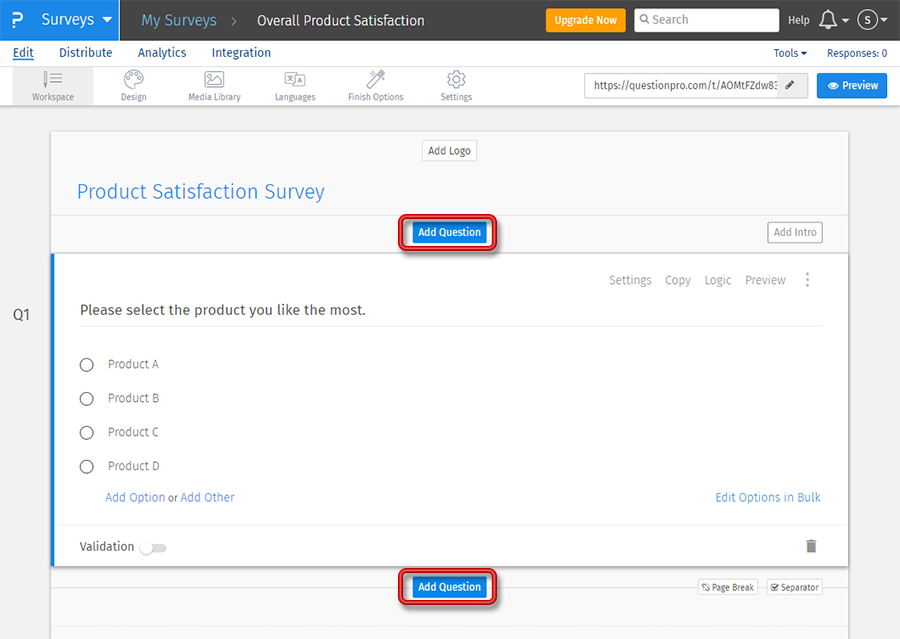Switch to the Distribute tab
The height and width of the screenshot is (639, 900).
pos(85,52)
